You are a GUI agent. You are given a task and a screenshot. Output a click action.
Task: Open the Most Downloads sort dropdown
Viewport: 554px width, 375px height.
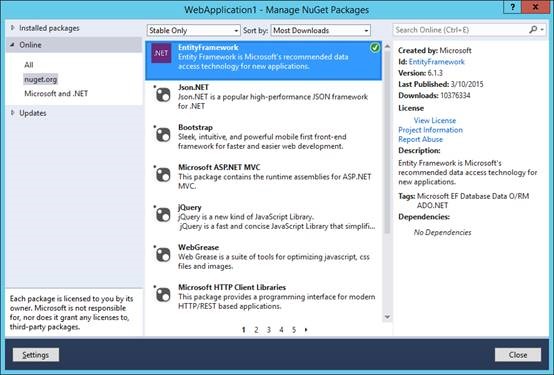tap(320, 30)
